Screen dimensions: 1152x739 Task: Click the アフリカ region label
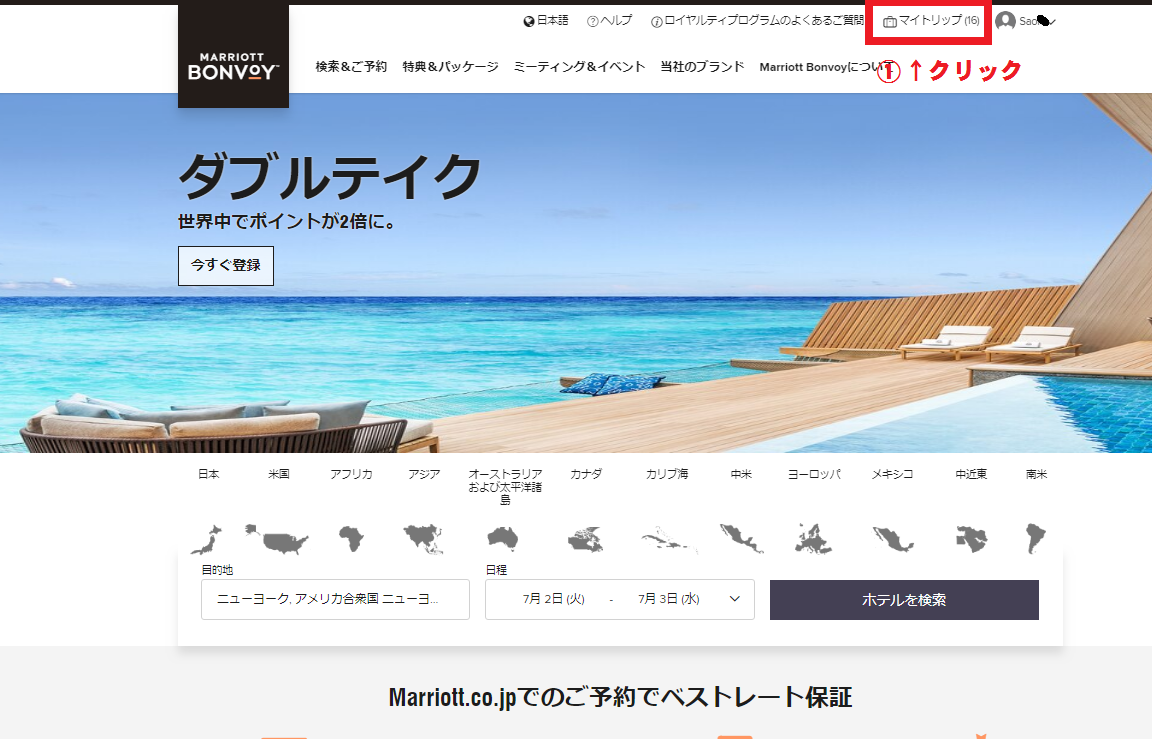point(351,475)
